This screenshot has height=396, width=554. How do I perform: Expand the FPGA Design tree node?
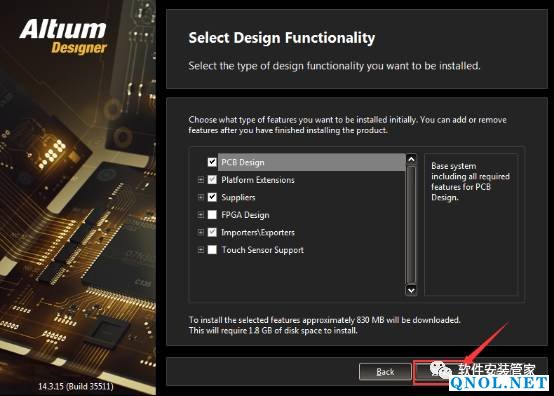[x=201, y=215]
